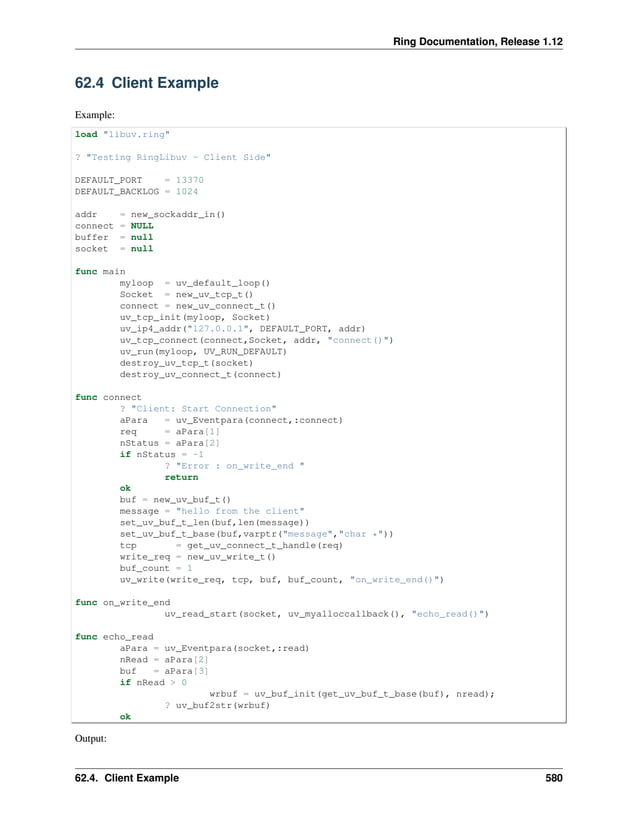The image size is (638, 825).
Task: Click the uv_run(myloop, UV_RUN_DEFAULT) line
Action: point(203,351)
